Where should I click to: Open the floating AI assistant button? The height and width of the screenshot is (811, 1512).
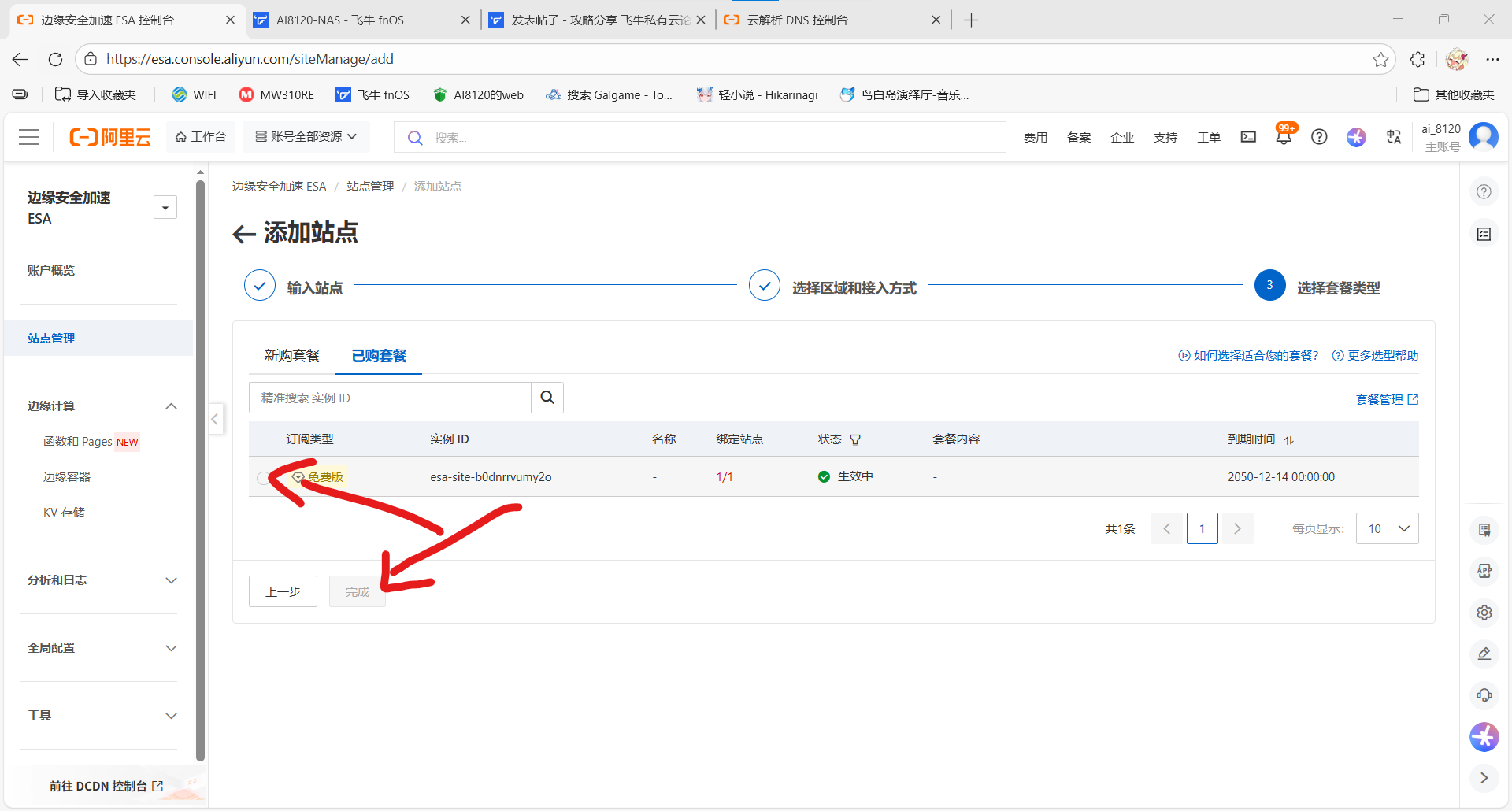click(x=1484, y=737)
